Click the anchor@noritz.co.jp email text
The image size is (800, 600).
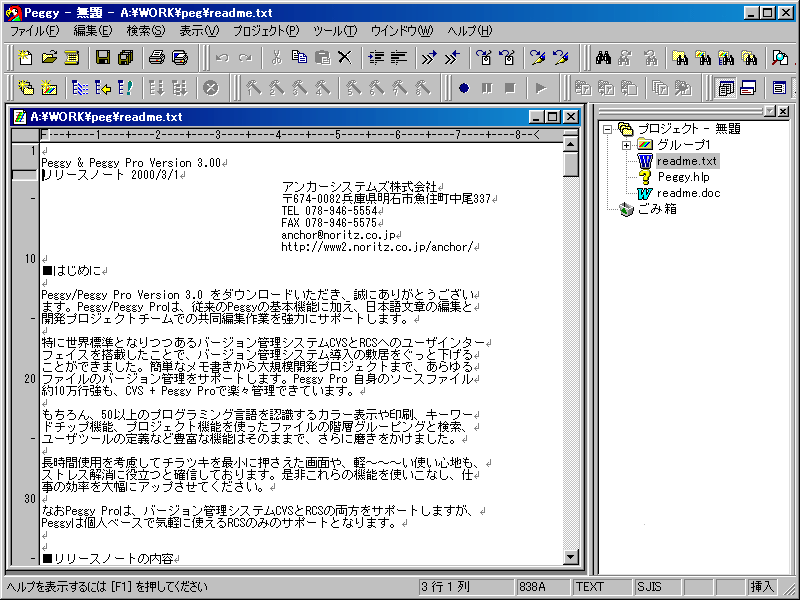coord(338,235)
